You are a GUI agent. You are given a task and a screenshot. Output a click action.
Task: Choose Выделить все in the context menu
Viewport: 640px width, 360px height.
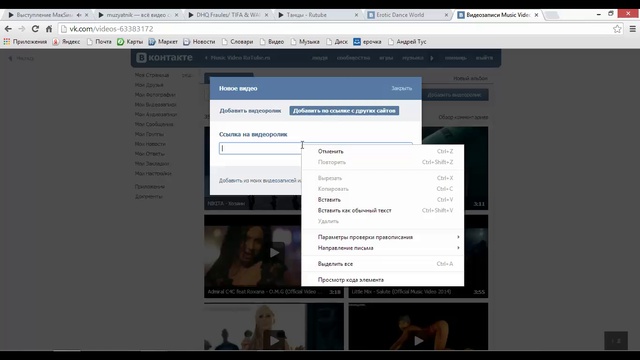(x=382, y=264)
